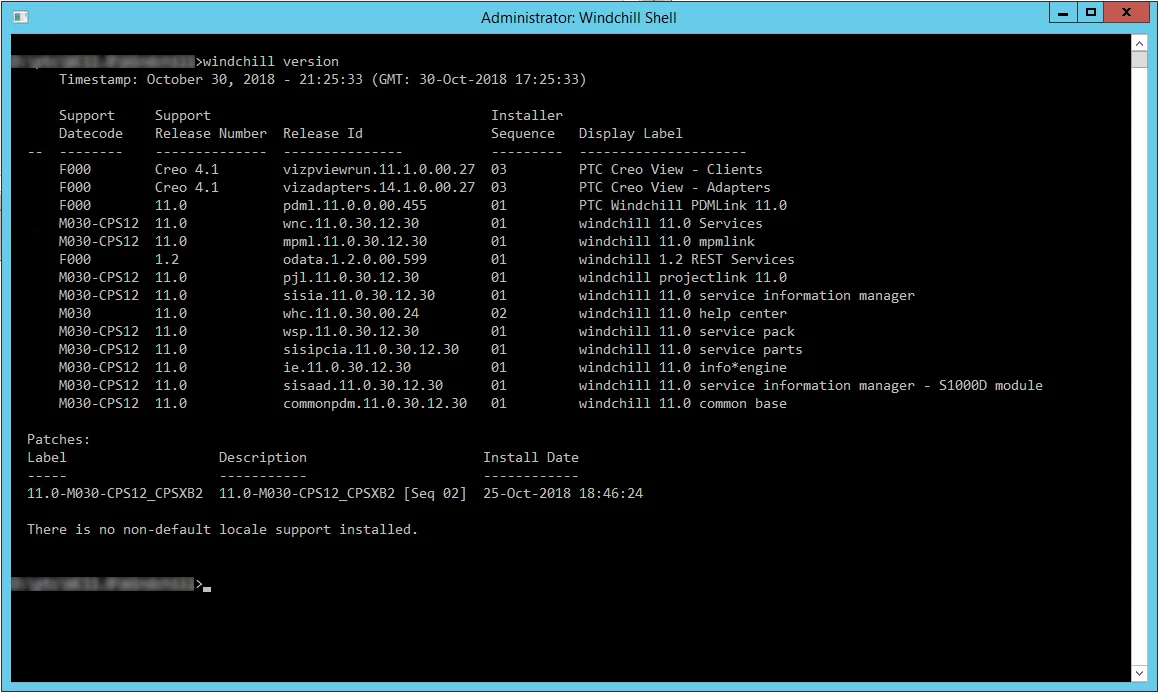The image size is (1158, 692).
Task: Click 'PTC Windchill PDMLink 11.0' label
Action: [x=682, y=205]
